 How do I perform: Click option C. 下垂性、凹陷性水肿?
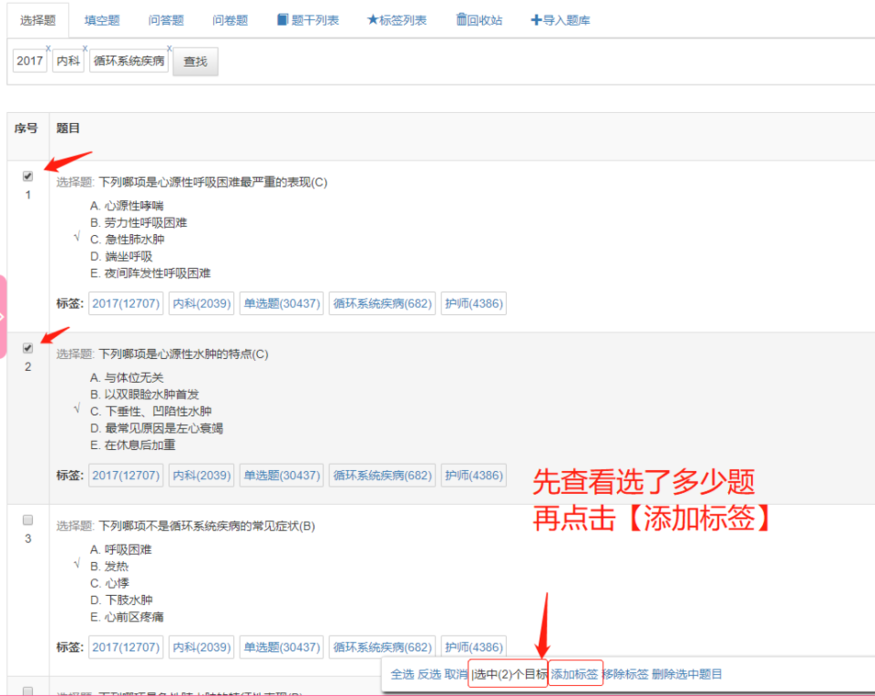151,411
